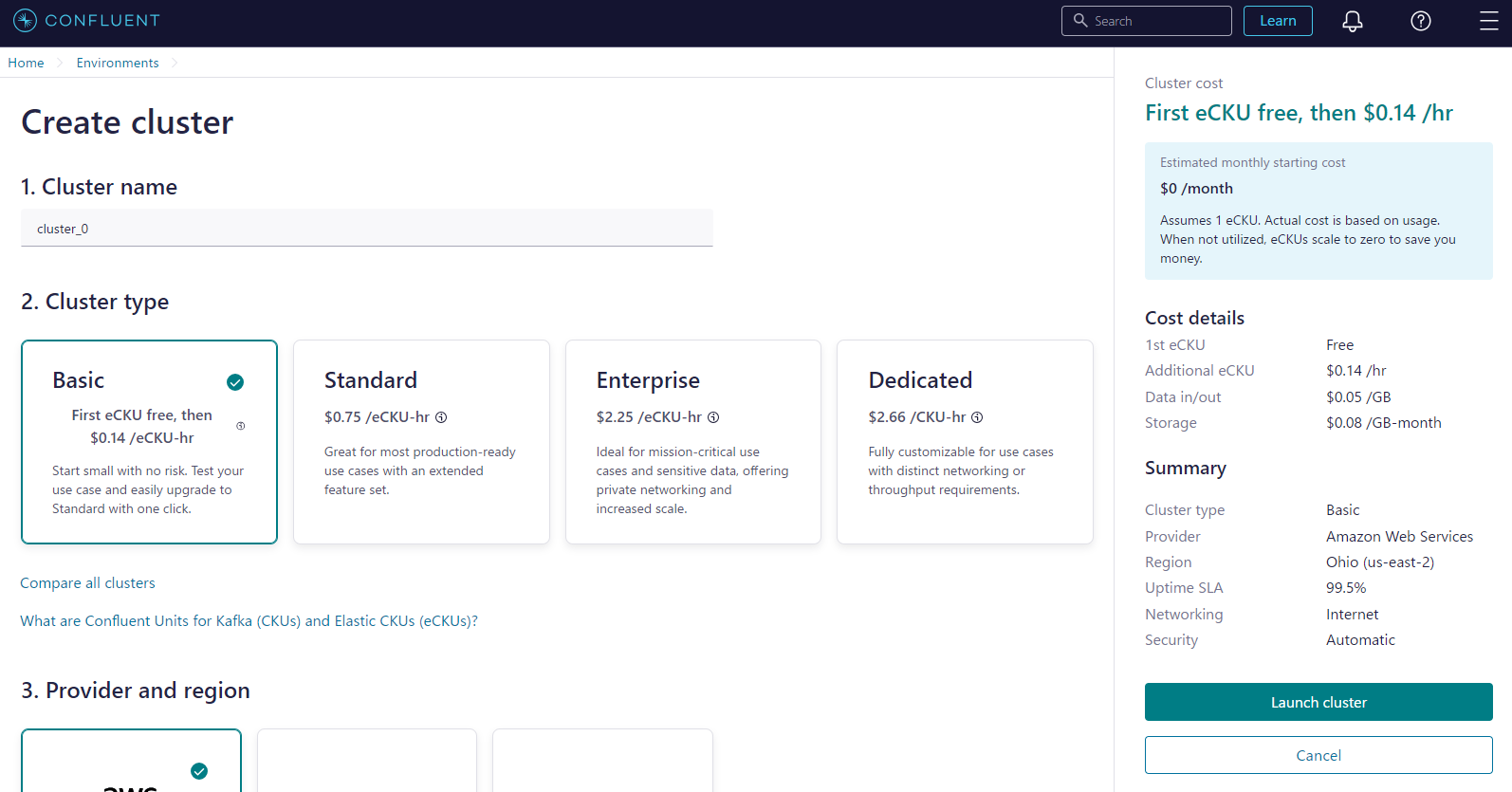Click the 'Additional eCKU' label
Image resolution: width=1512 pixels, height=792 pixels.
tap(1199, 371)
